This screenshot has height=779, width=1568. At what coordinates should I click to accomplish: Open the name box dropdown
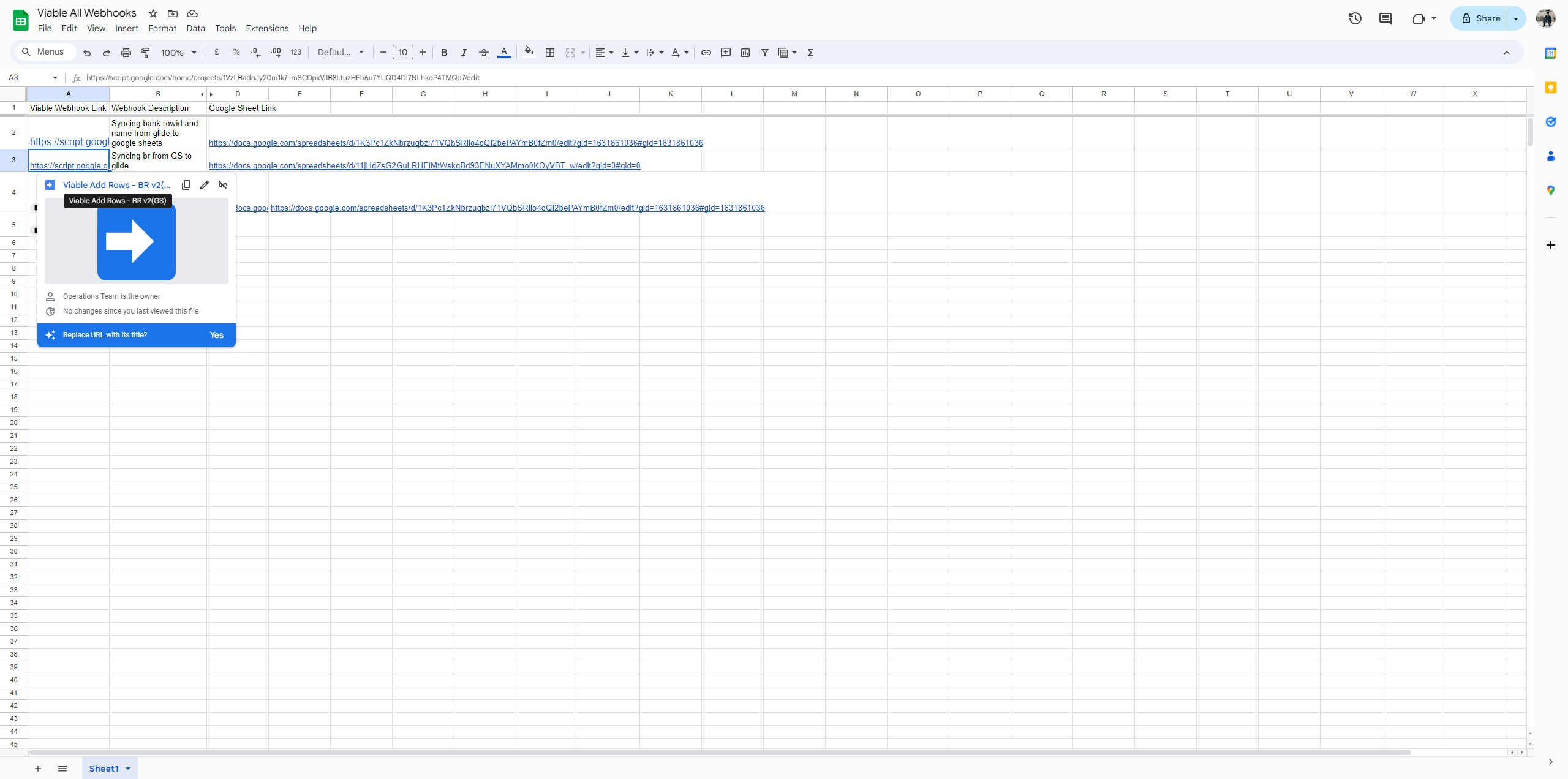(55, 78)
